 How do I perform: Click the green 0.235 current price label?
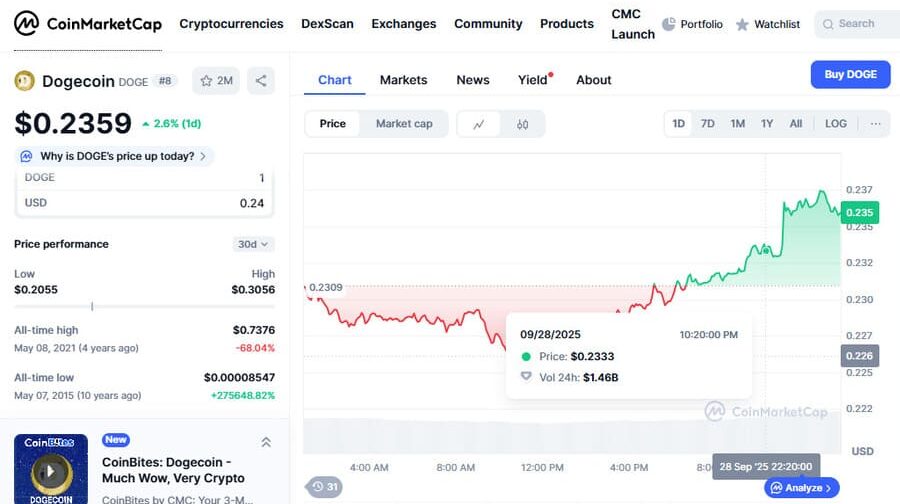[x=859, y=212]
